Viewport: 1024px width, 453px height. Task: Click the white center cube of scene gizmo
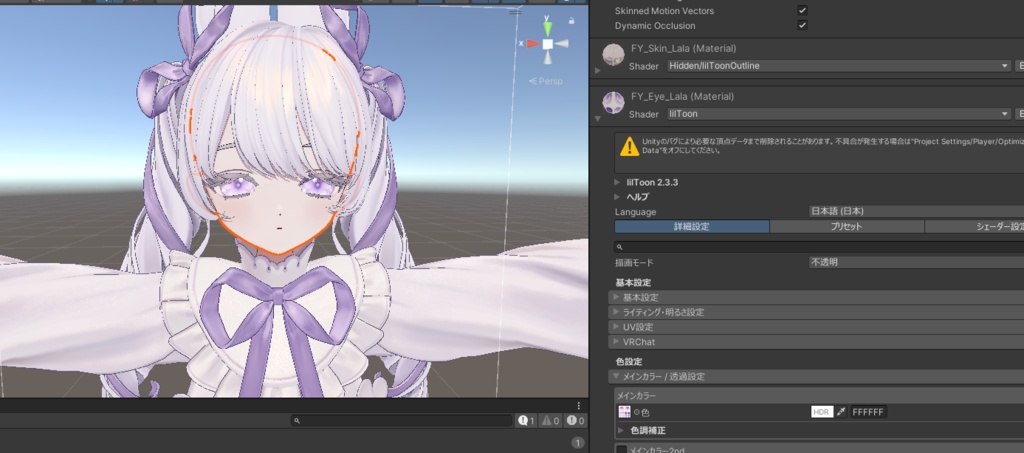(548, 44)
